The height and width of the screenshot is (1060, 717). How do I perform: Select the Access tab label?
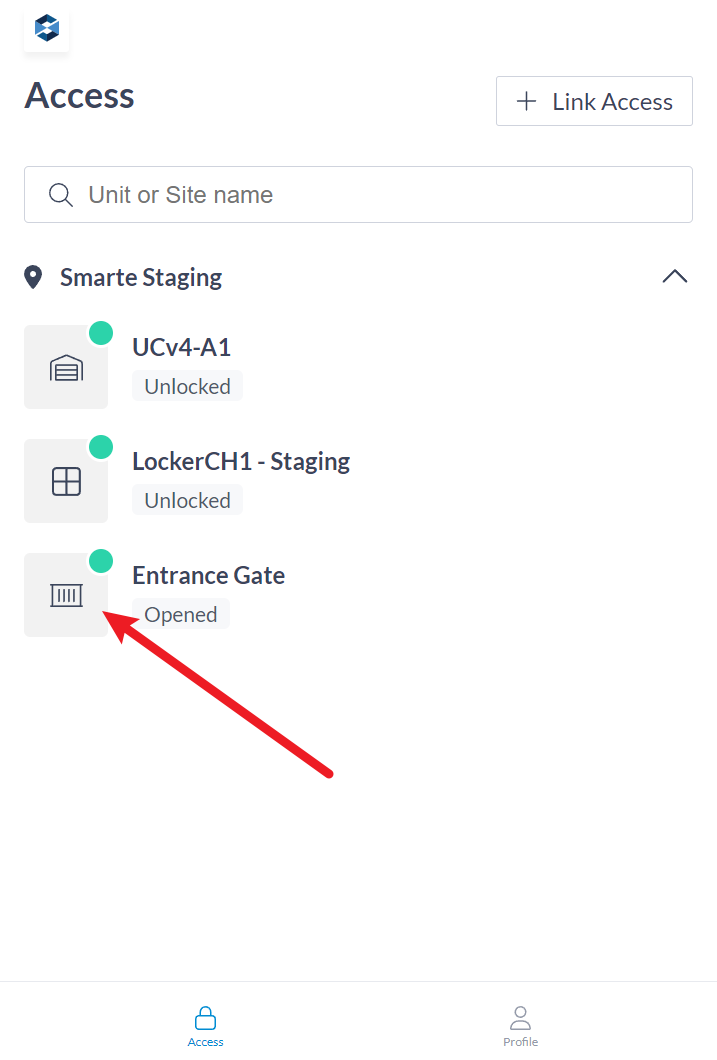[205, 1041]
